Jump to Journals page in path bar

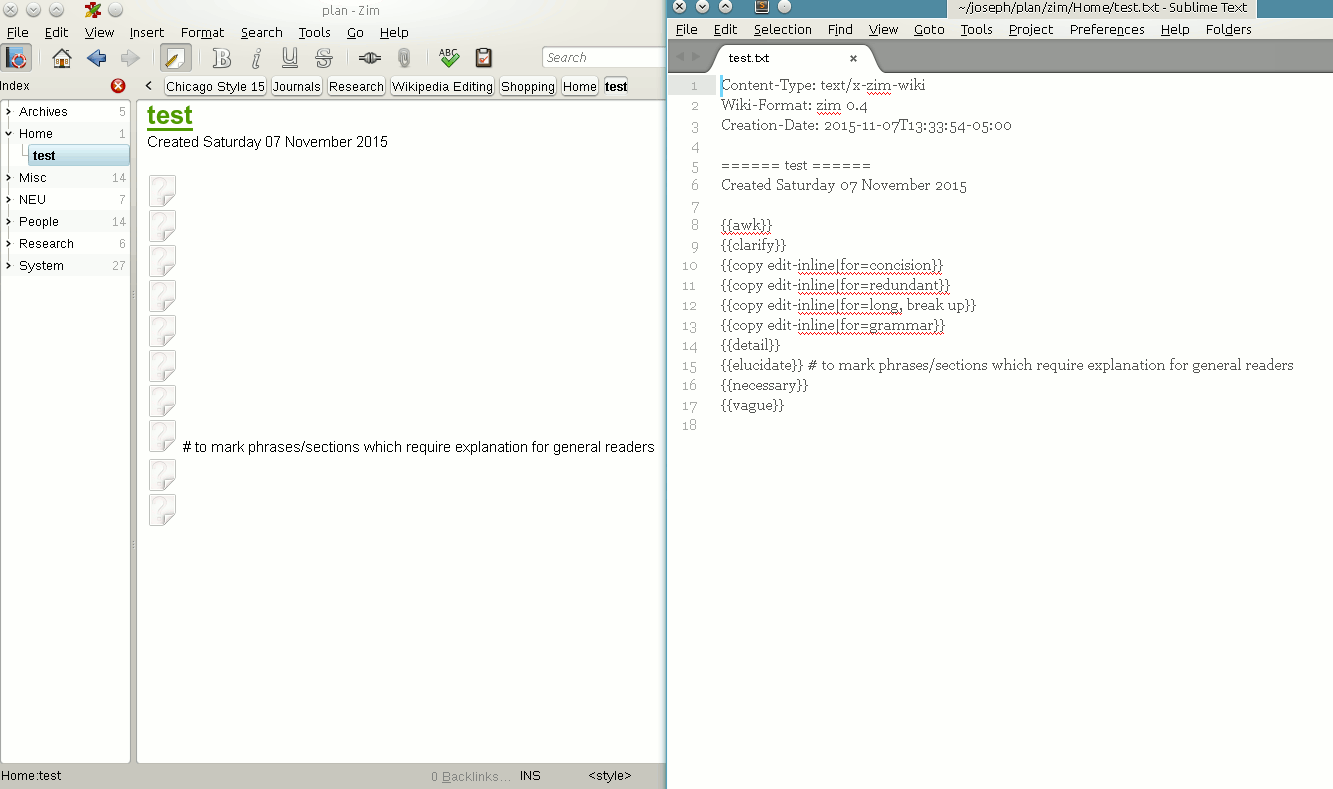(x=296, y=86)
